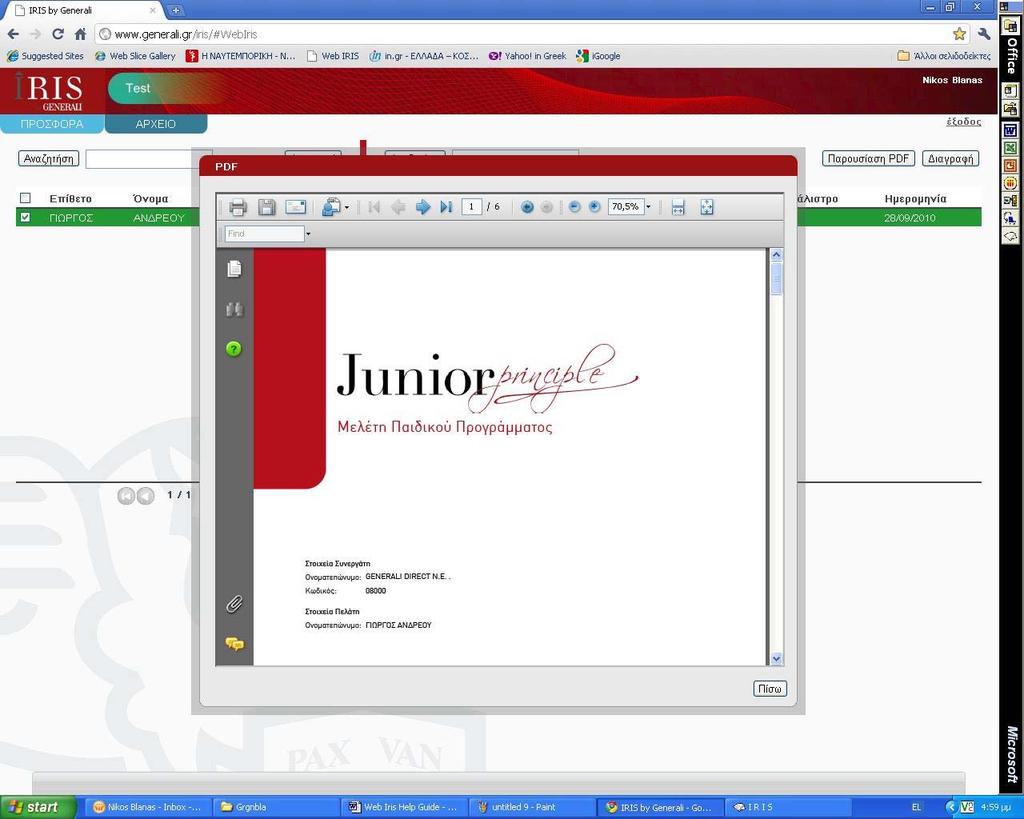Open the Pages panel in PDF sidebar
1024x819 pixels.
(234, 268)
